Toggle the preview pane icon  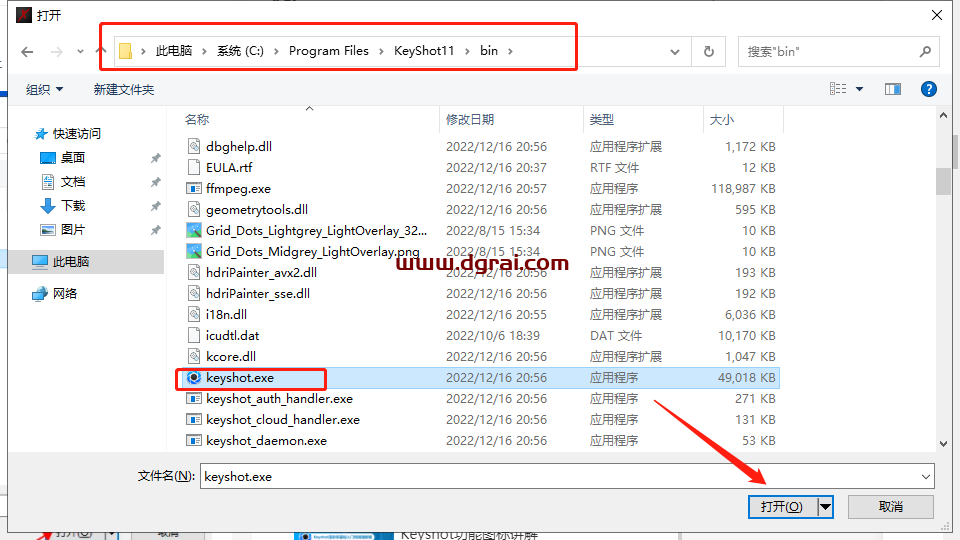coord(893,89)
